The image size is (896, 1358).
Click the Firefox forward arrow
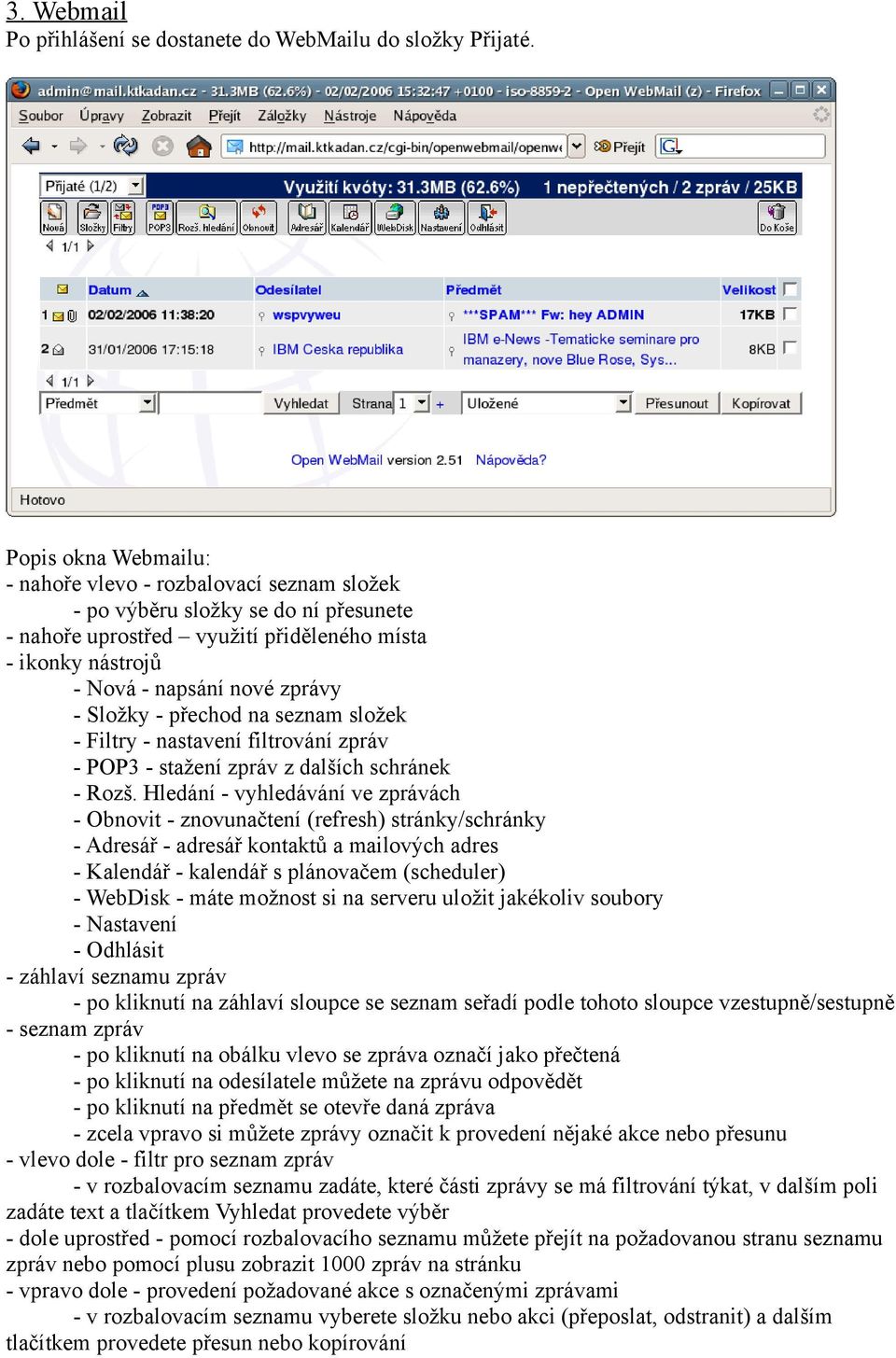78,146
